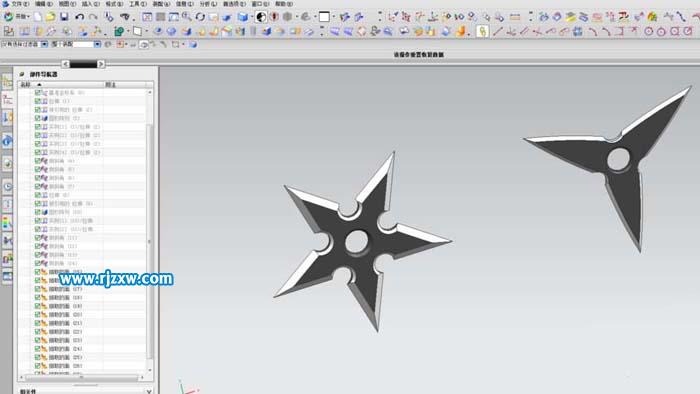Undo the last action
Screen dimensions: 700x394
(x=79, y=17)
